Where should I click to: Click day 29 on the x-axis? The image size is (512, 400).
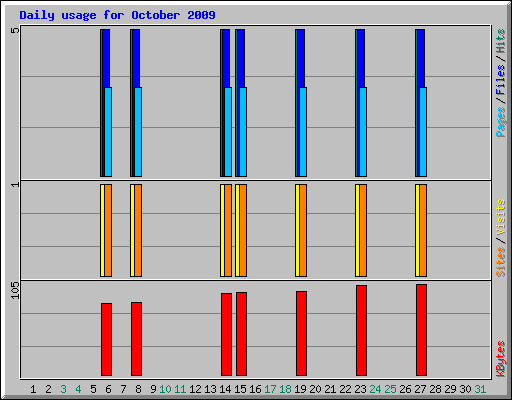450,389
